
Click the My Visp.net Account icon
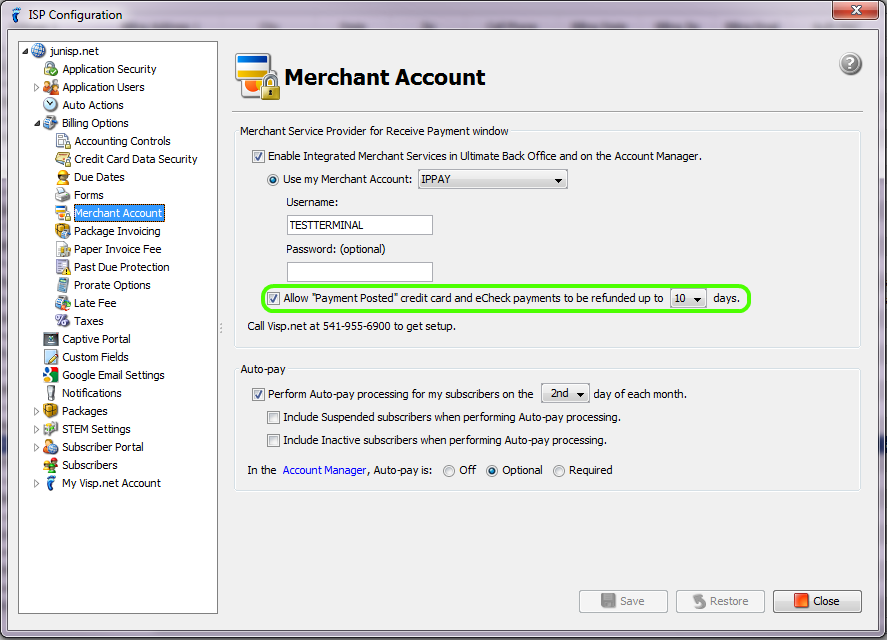point(51,483)
